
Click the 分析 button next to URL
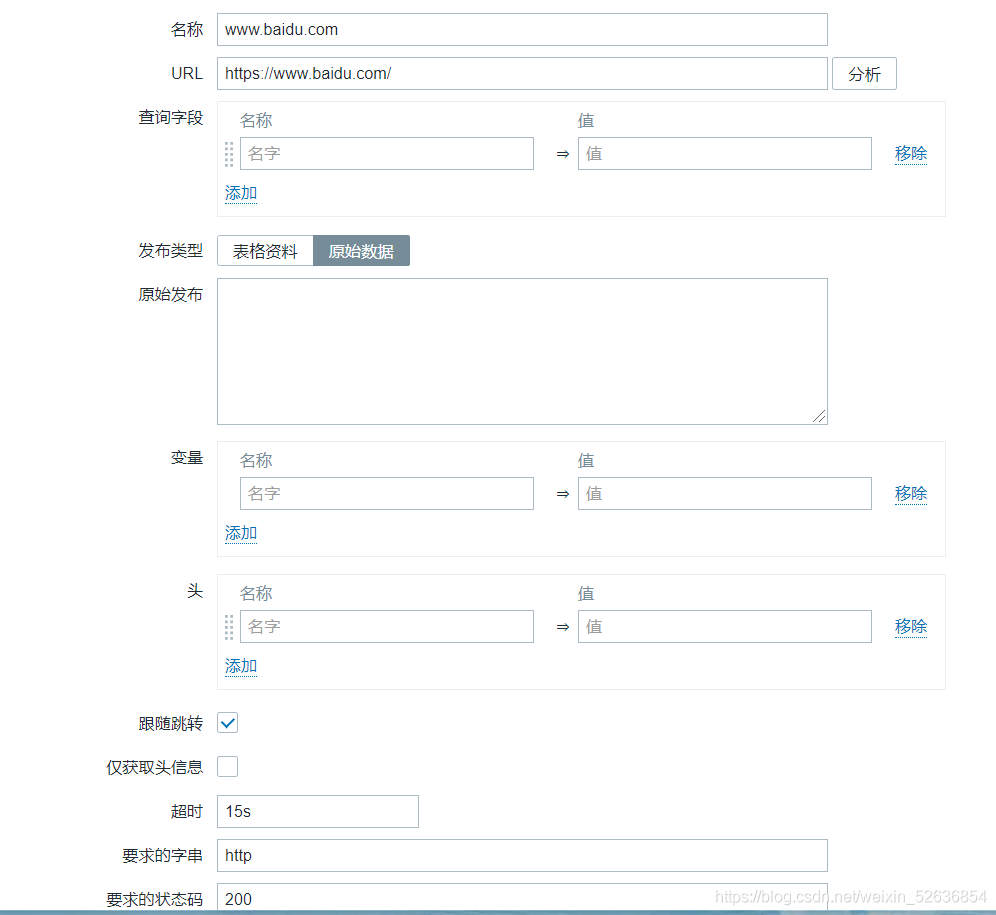coord(864,74)
